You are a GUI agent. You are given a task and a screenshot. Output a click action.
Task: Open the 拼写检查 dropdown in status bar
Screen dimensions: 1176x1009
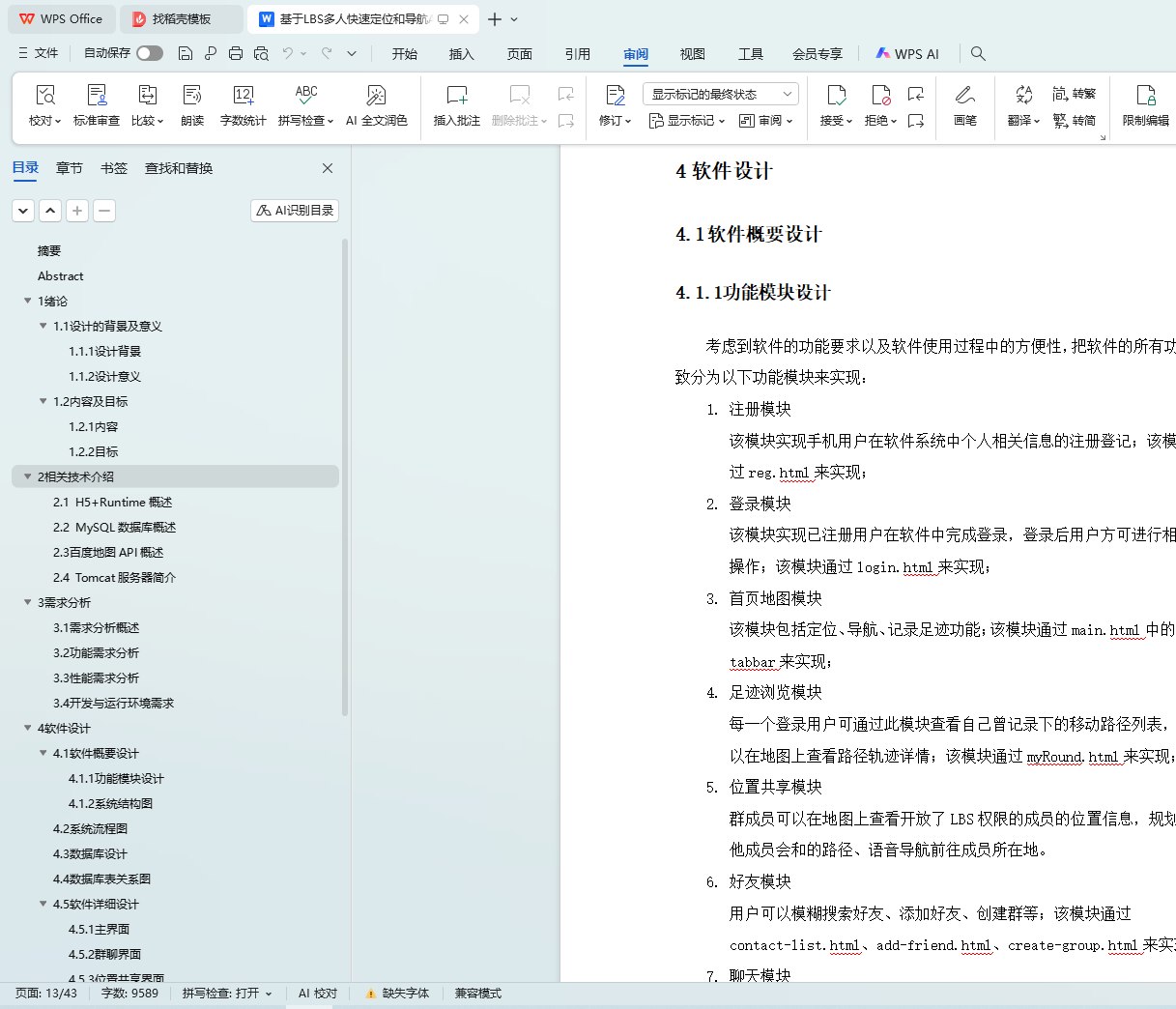[227, 994]
